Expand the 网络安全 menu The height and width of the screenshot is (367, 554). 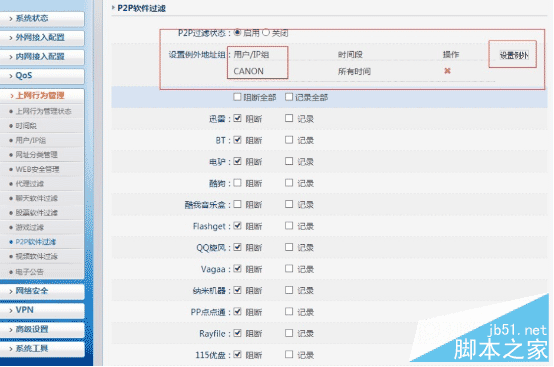click(x=42, y=291)
